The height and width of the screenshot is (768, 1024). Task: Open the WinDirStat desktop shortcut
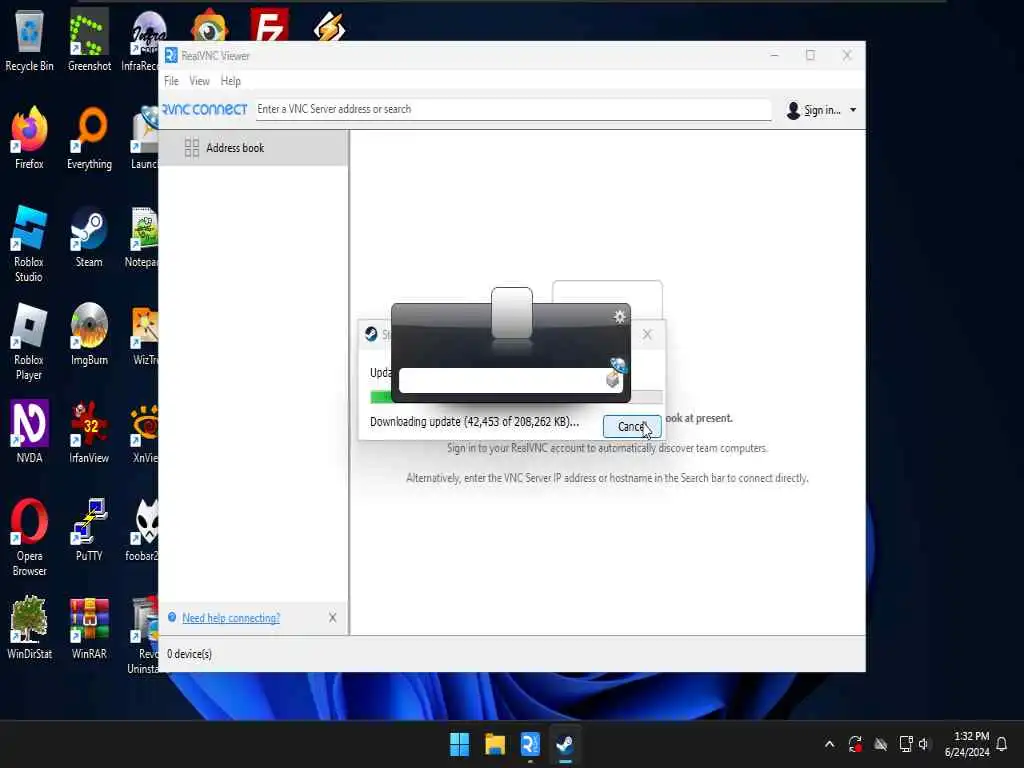point(29,627)
